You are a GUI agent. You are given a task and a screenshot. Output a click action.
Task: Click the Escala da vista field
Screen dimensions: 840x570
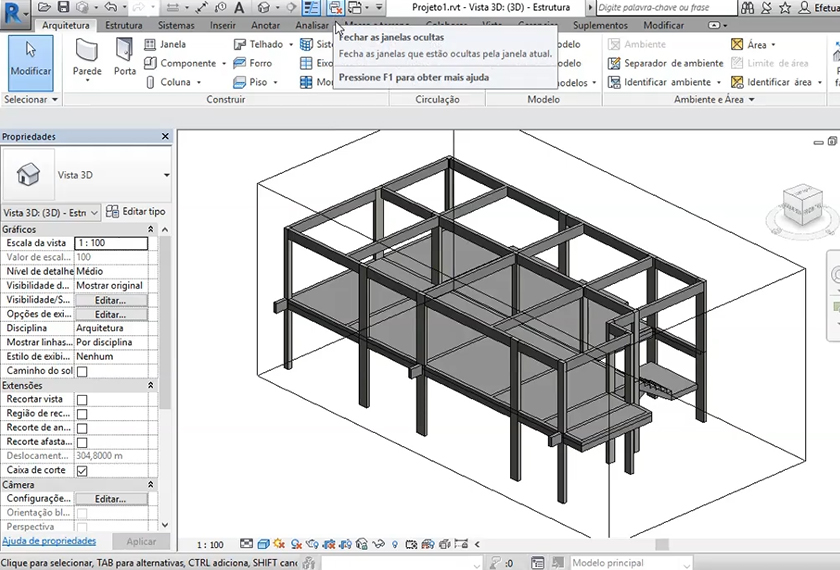coord(111,243)
